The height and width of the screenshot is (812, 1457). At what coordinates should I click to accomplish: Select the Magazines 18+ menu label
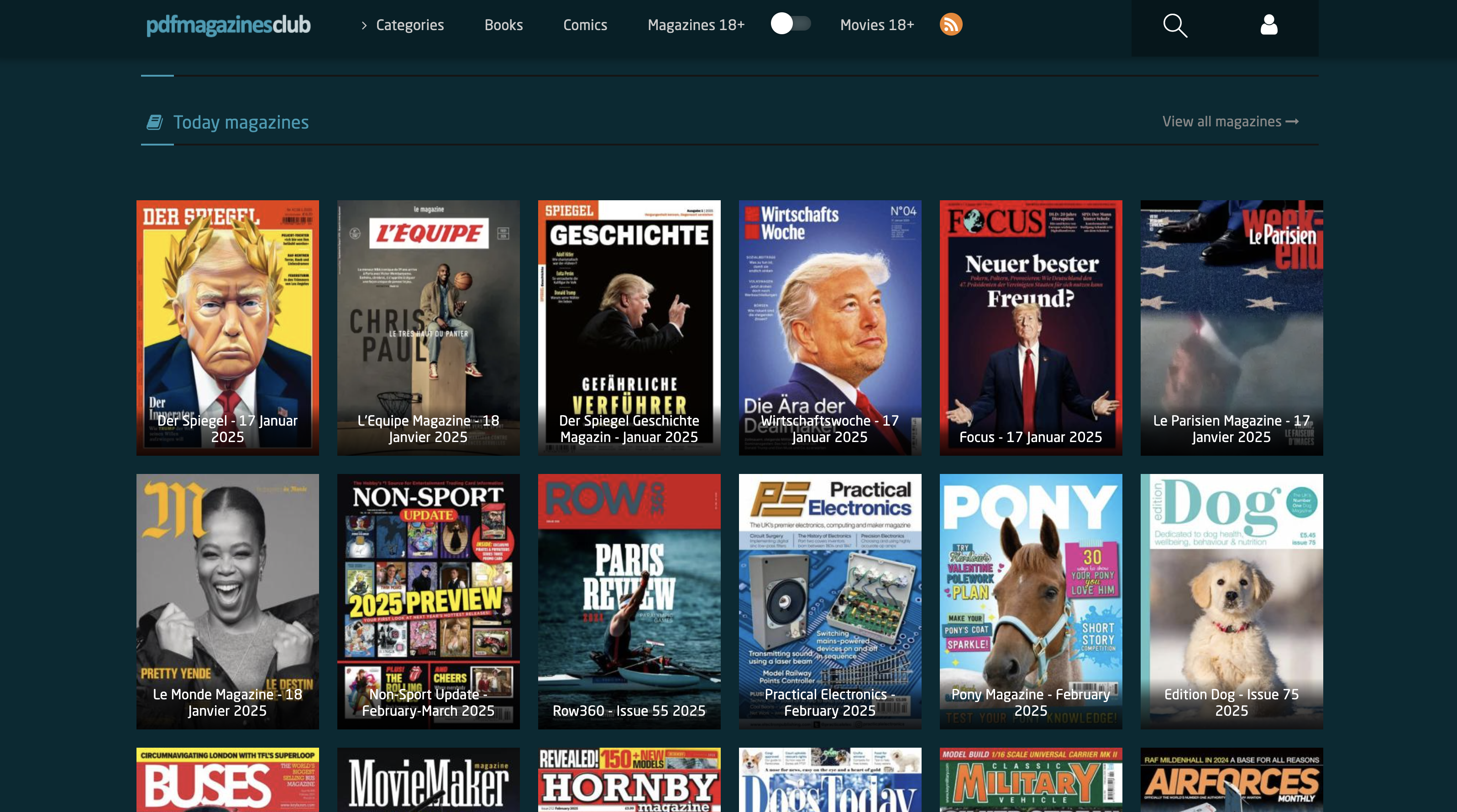click(696, 25)
